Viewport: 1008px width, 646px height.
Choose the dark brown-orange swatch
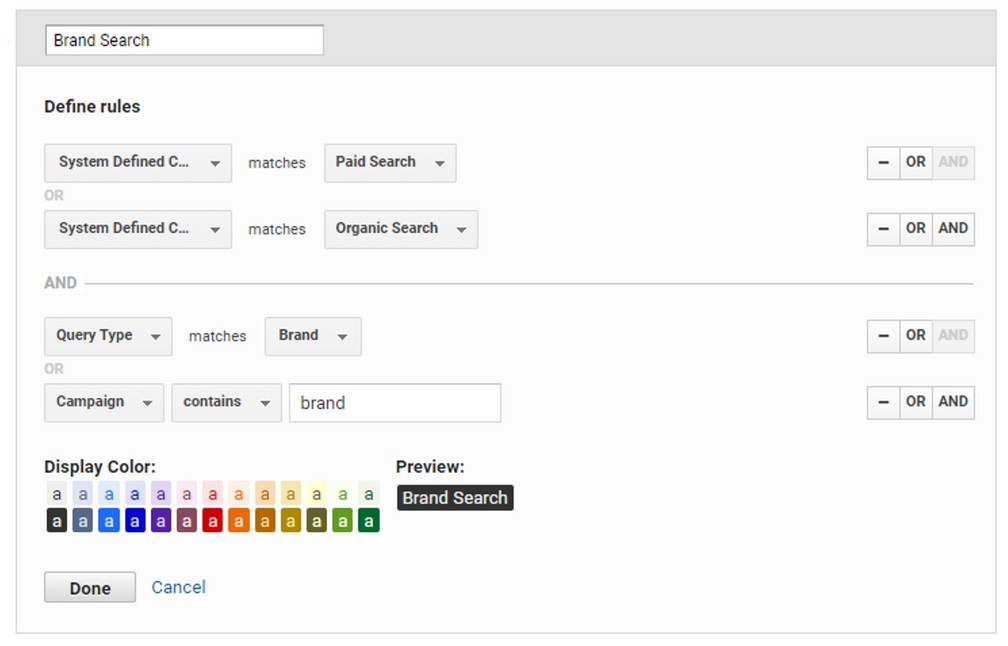click(265, 521)
